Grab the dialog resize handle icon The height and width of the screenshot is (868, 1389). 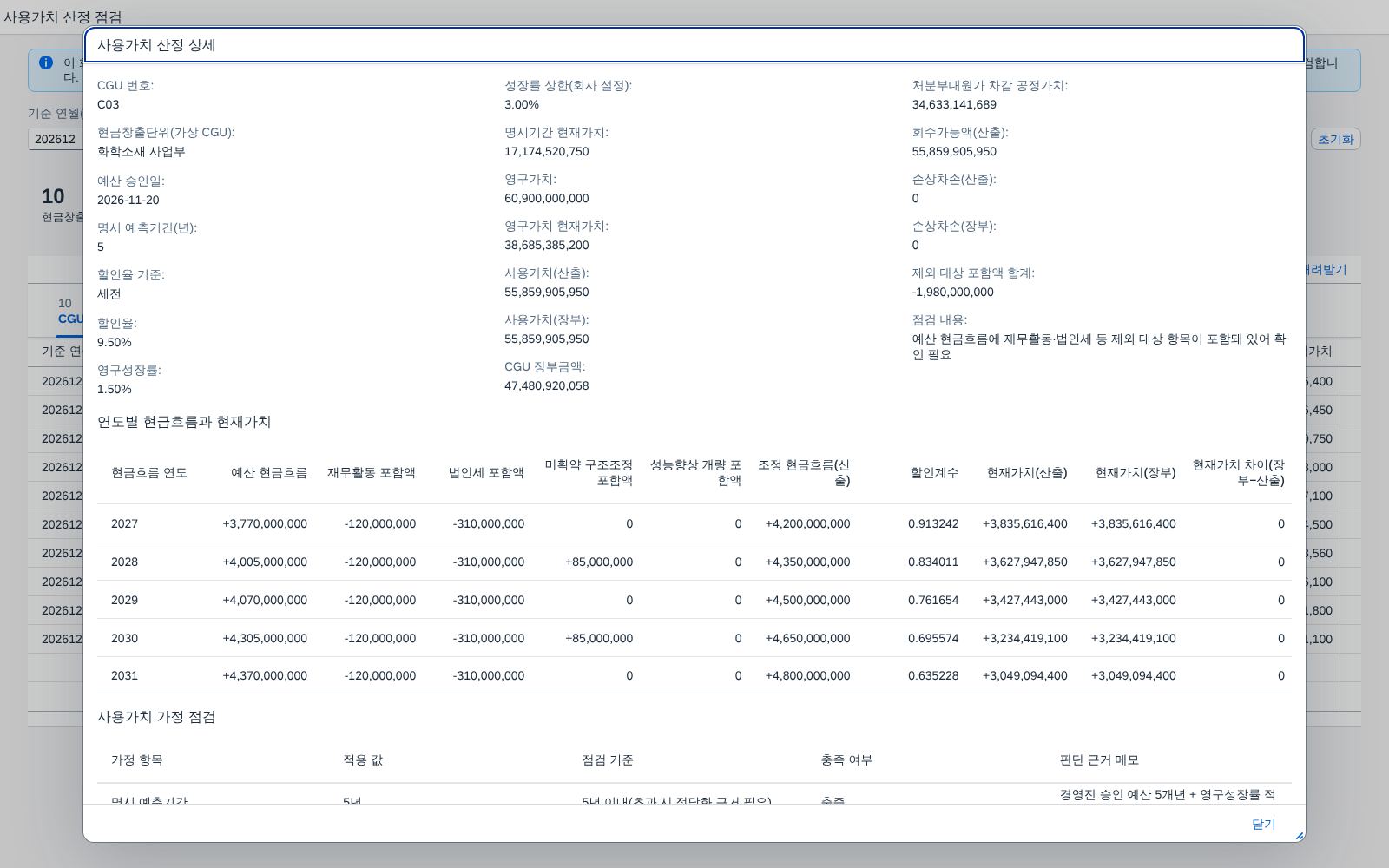point(1300,836)
